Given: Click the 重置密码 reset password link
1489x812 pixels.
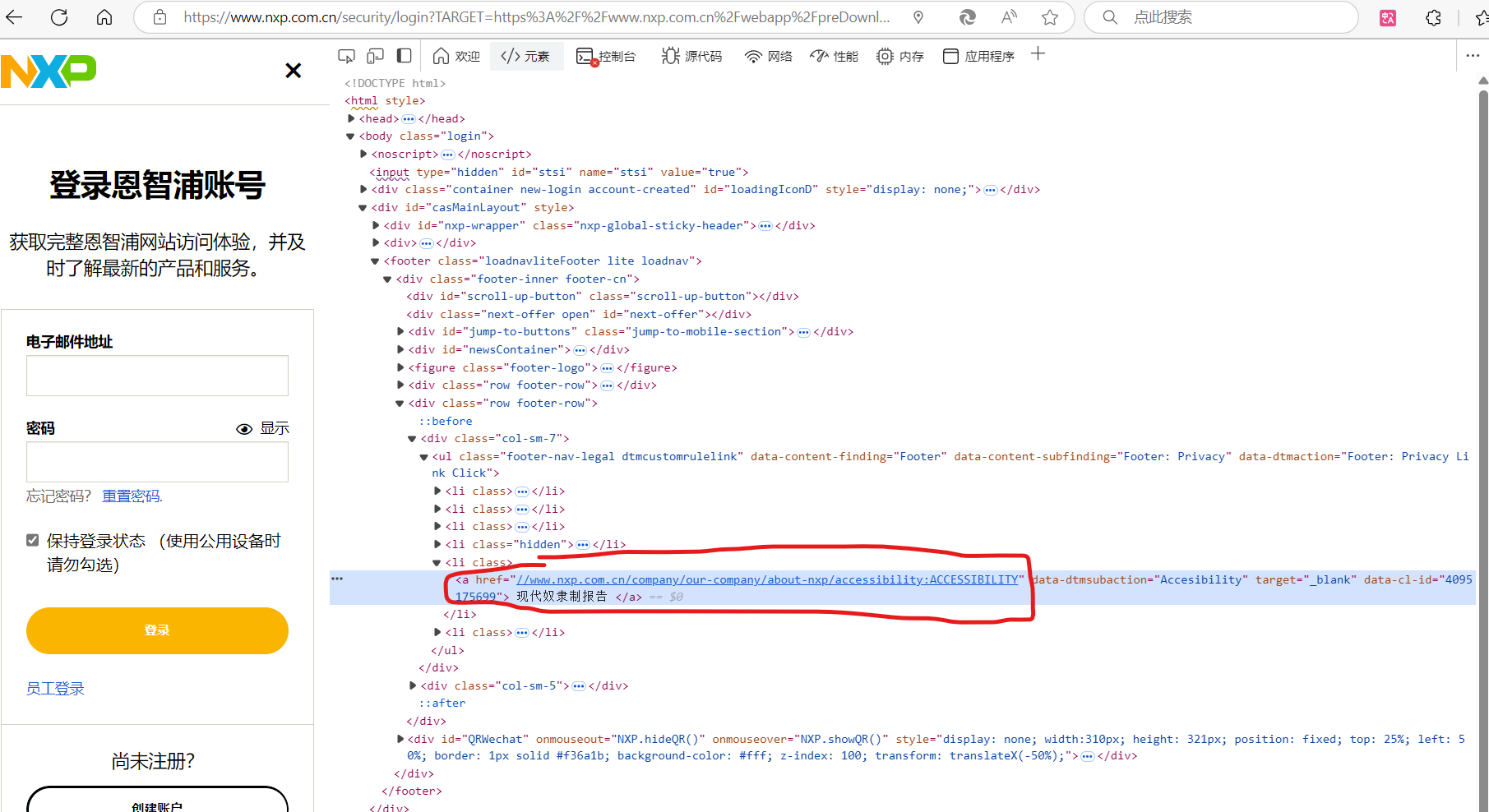Looking at the screenshot, I should (132, 496).
